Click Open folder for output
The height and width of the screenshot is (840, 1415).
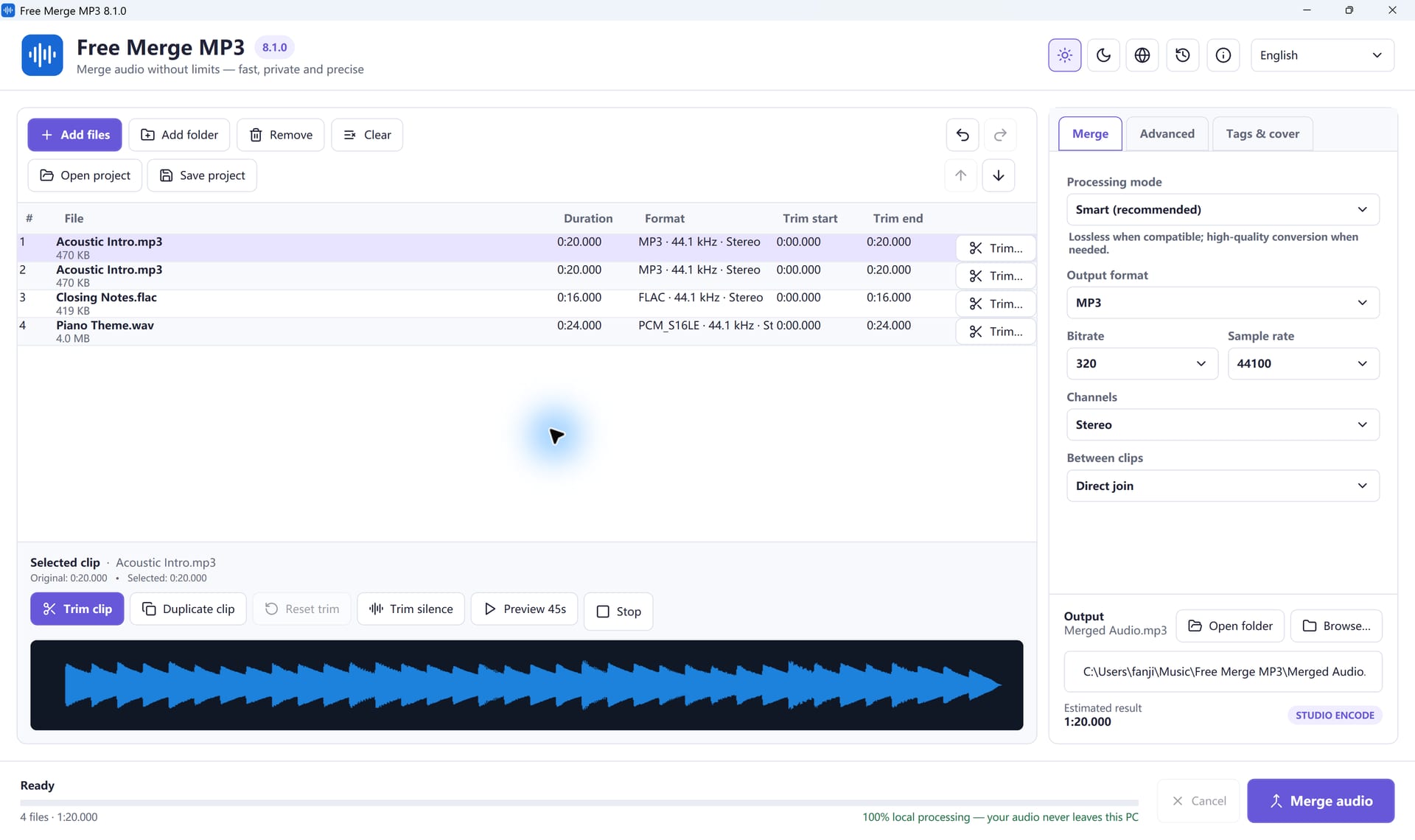[1230, 626]
